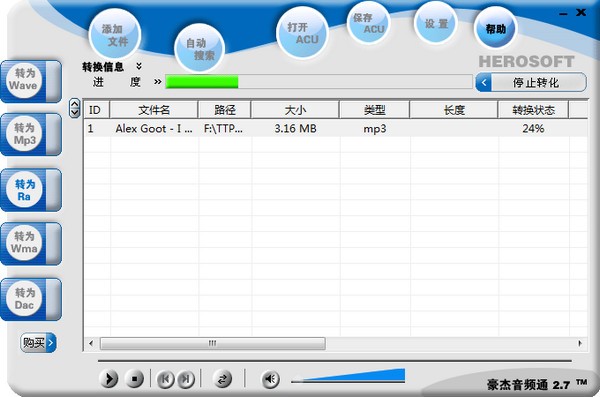Click the 购买 purchase arrow button

point(38,343)
